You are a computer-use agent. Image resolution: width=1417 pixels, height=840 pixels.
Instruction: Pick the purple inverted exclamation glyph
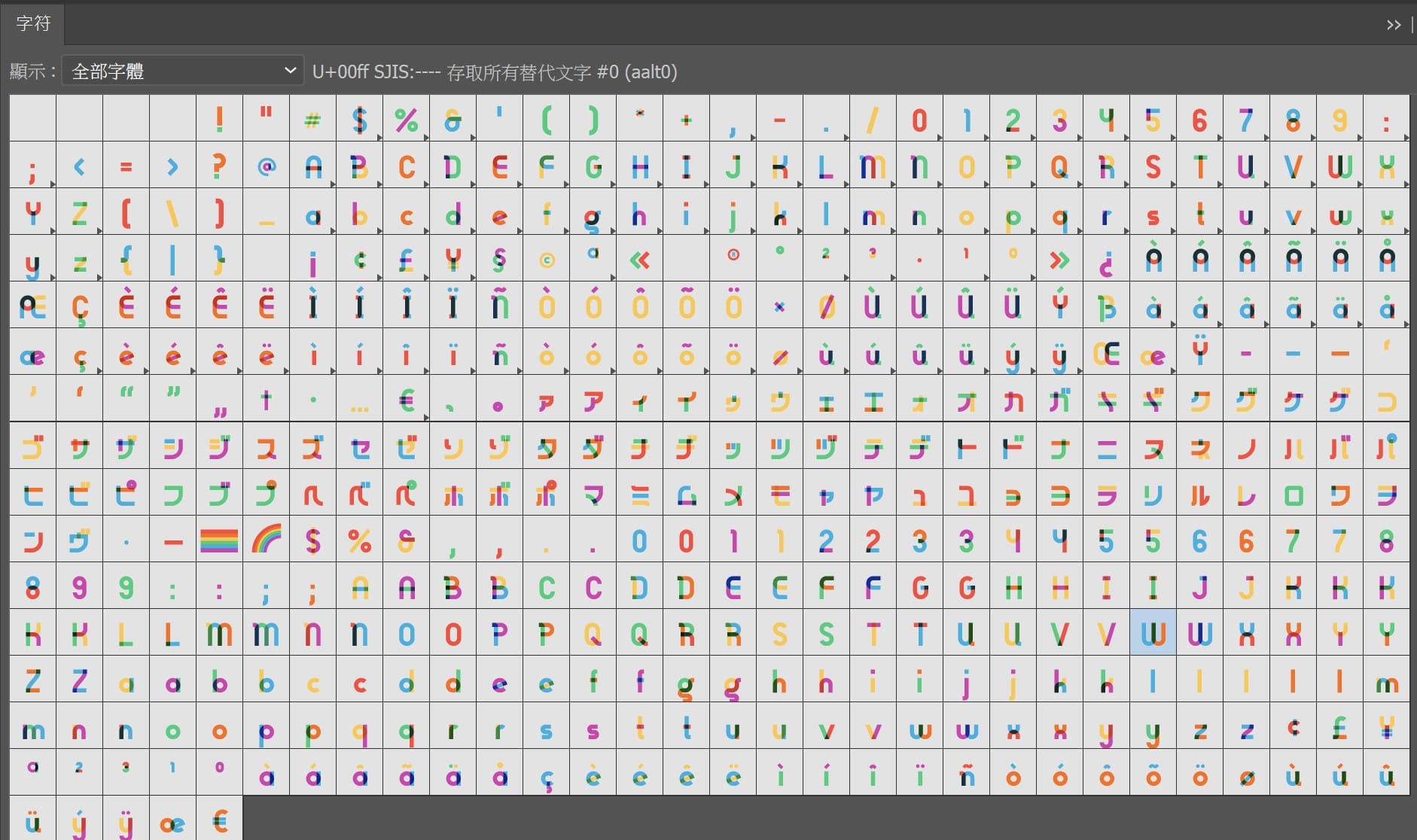[313, 259]
